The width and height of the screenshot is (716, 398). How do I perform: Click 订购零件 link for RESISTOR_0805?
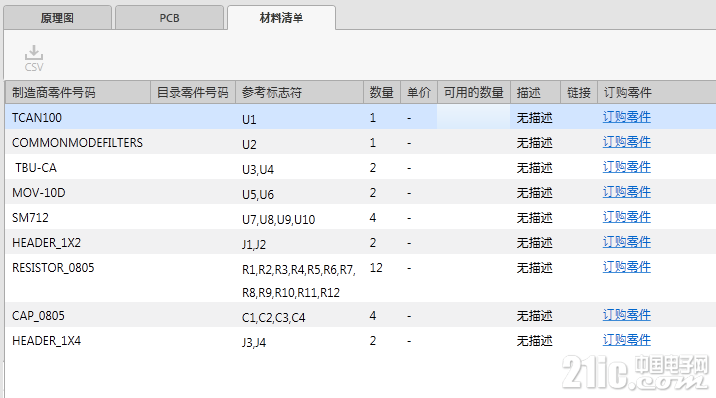(626, 268)
